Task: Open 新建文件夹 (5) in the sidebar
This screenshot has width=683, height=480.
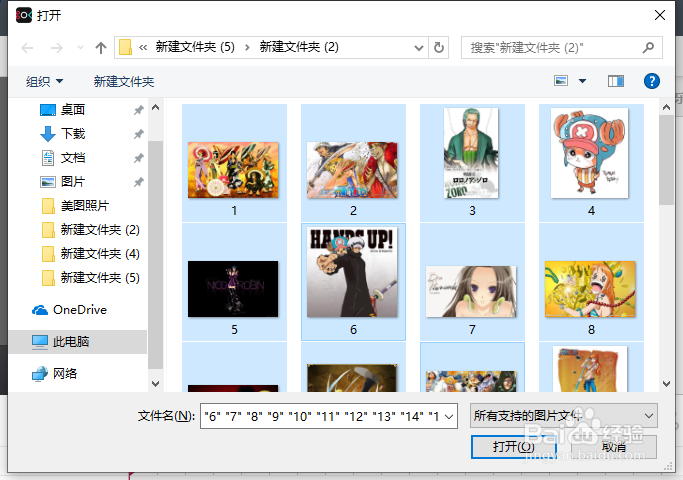Action: (100, 277)
